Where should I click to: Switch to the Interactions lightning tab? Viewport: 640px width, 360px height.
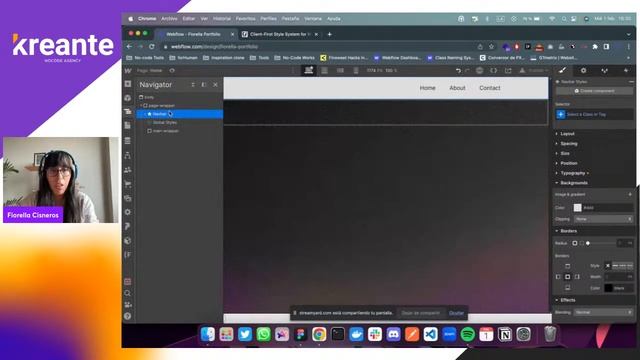(x=626, y=70)
